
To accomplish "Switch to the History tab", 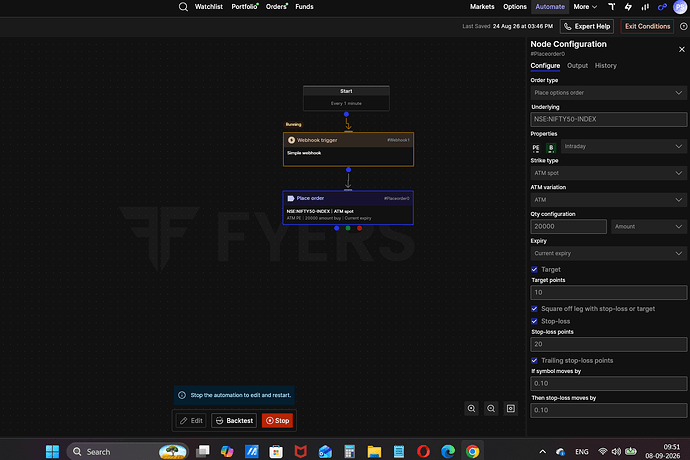I will point(606,66).
